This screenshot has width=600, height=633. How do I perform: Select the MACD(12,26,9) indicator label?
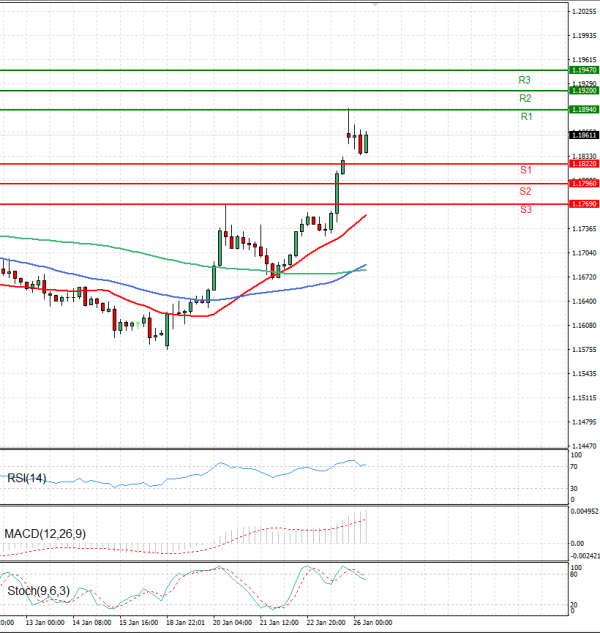click(45, 534)
